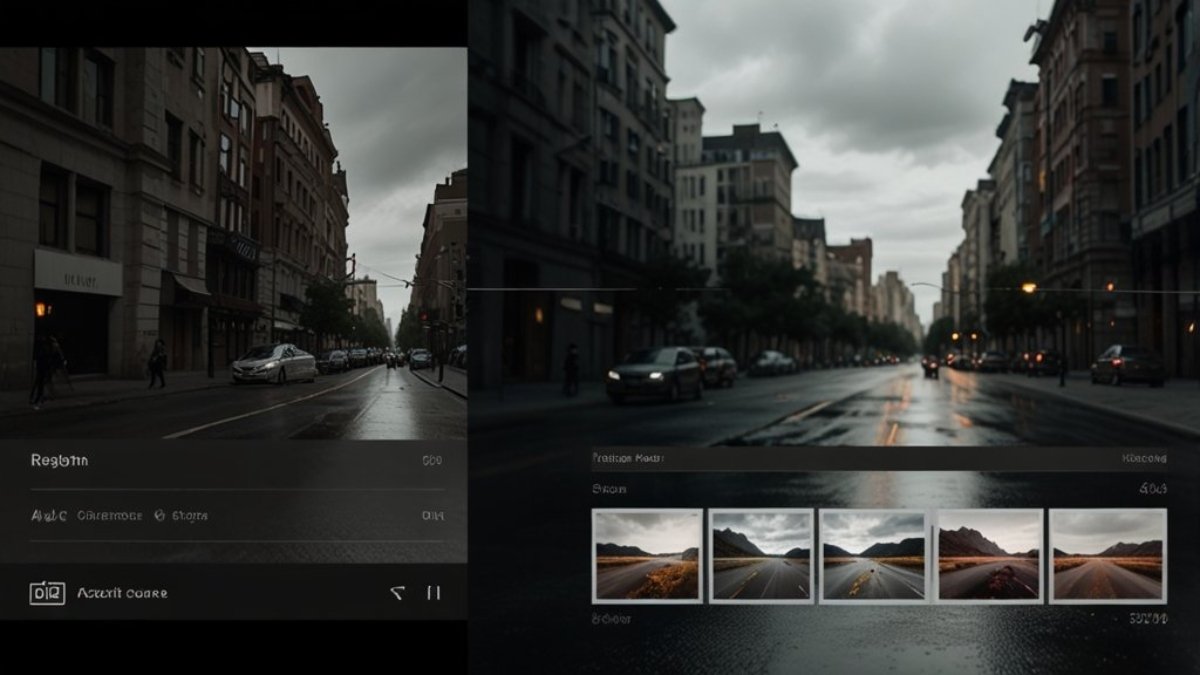
Task: Select the AbLC option
Action: [x=49, y=516]
